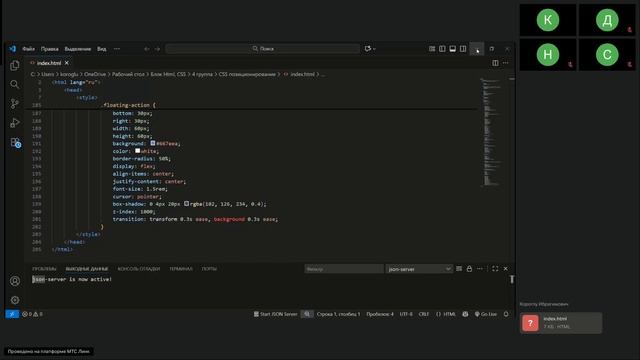Open the Extensions view

click(x=16, y=142)
